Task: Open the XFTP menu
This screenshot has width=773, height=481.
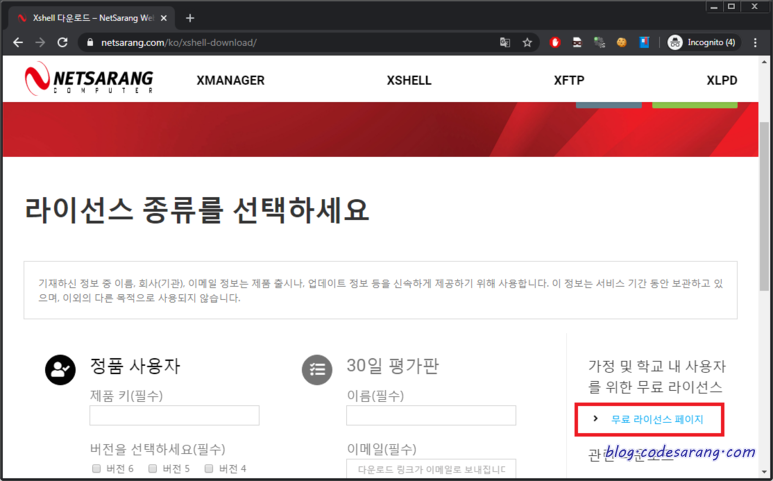Action: 569,80
